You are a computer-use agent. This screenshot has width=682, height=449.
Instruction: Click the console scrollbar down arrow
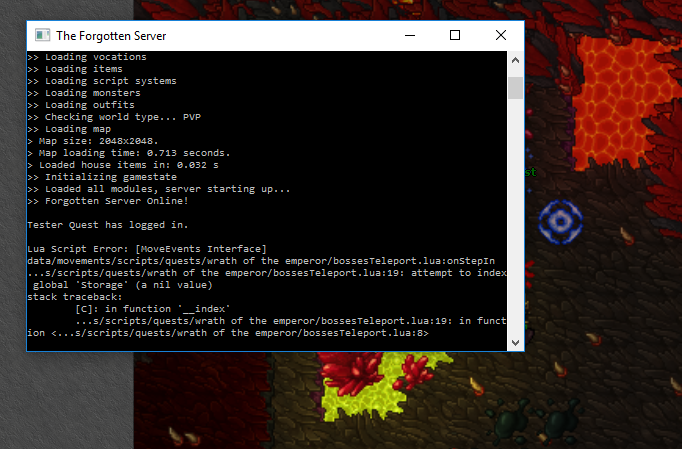(515, 342)
